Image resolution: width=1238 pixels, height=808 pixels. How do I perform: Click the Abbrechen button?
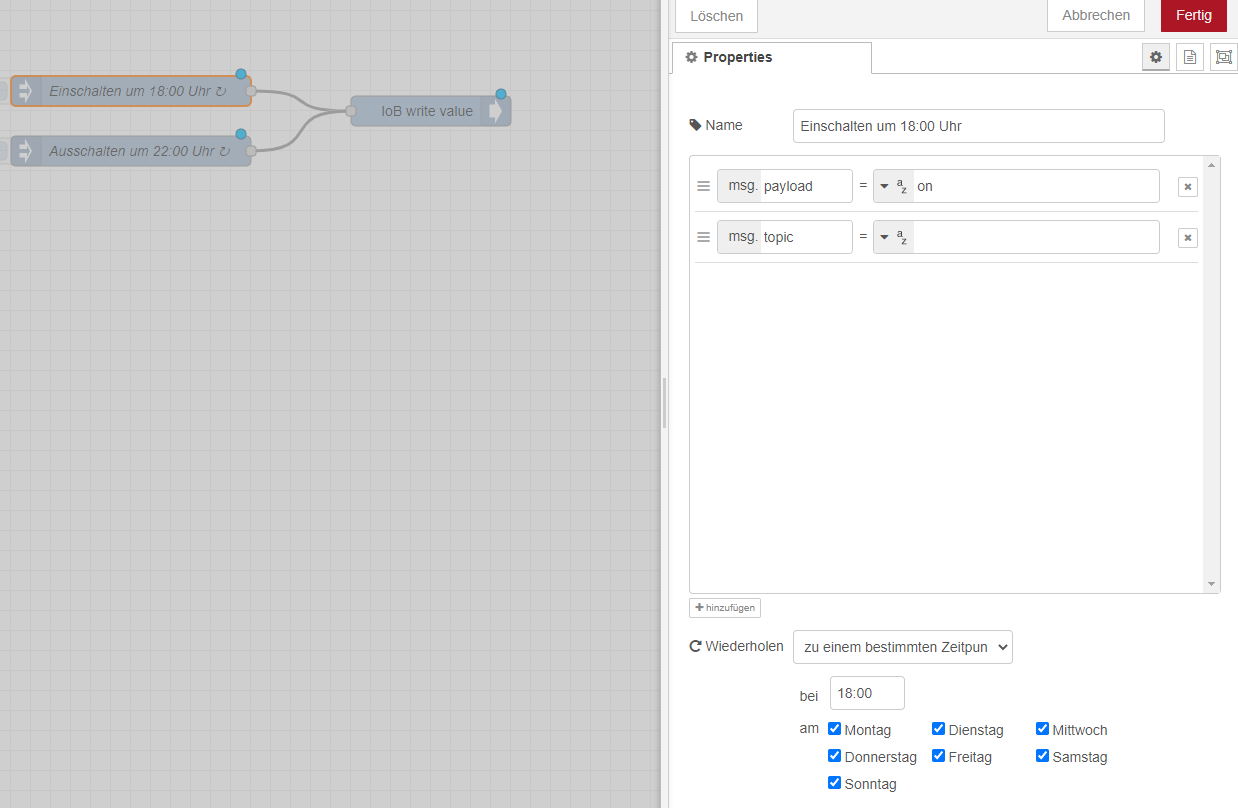tap(1096, 16)
